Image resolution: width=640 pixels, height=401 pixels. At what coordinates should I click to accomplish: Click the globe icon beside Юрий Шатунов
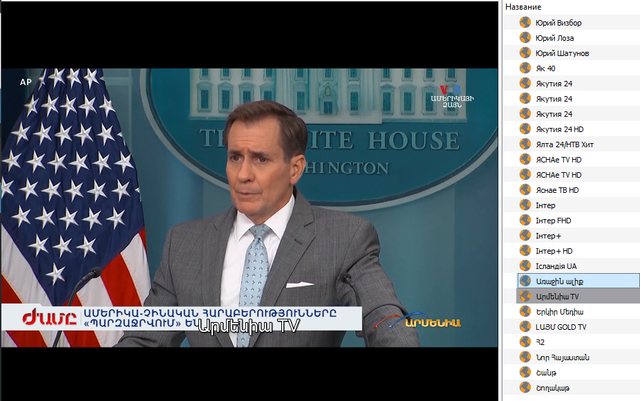pos(525,53)
